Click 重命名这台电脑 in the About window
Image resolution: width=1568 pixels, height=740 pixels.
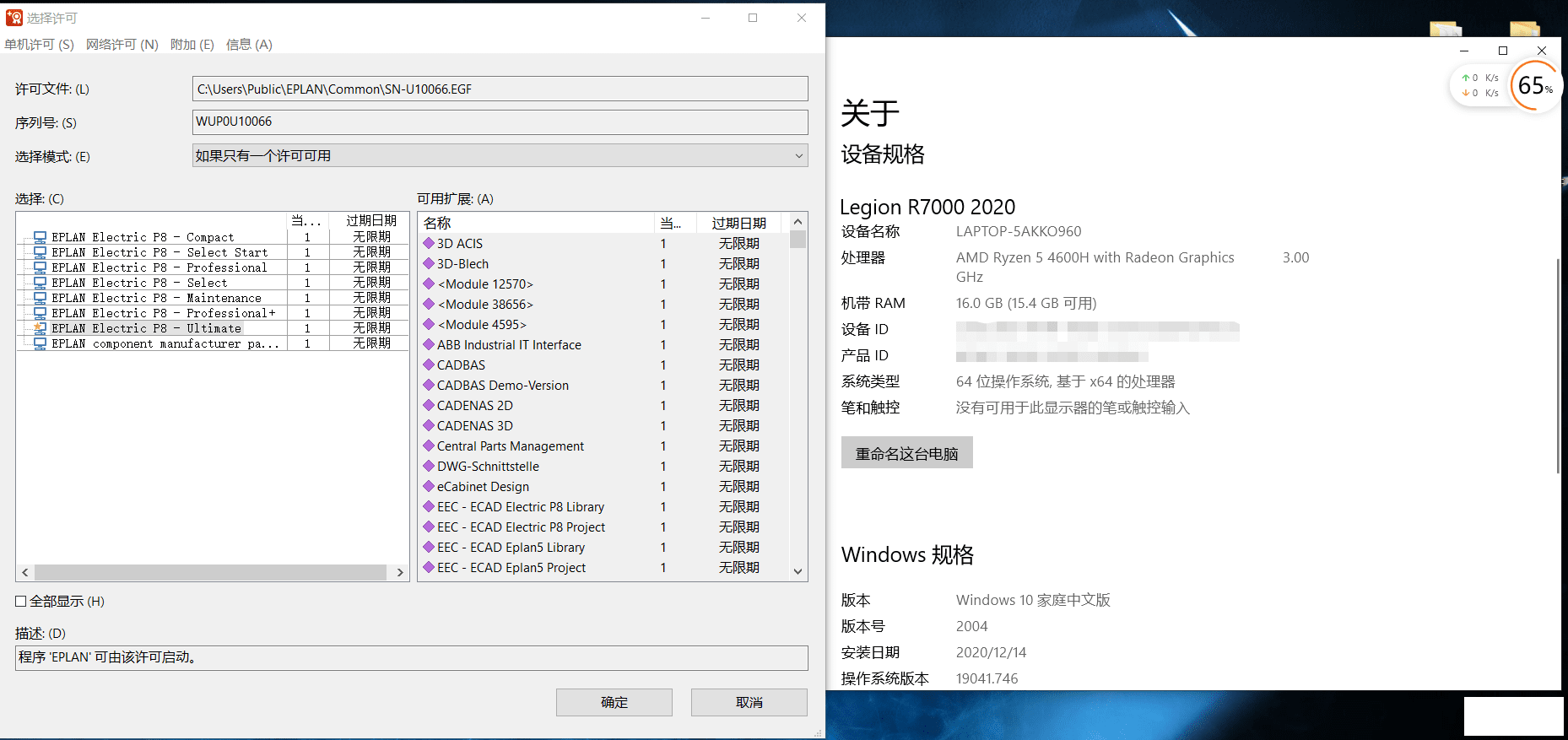[x=907, y=453]
